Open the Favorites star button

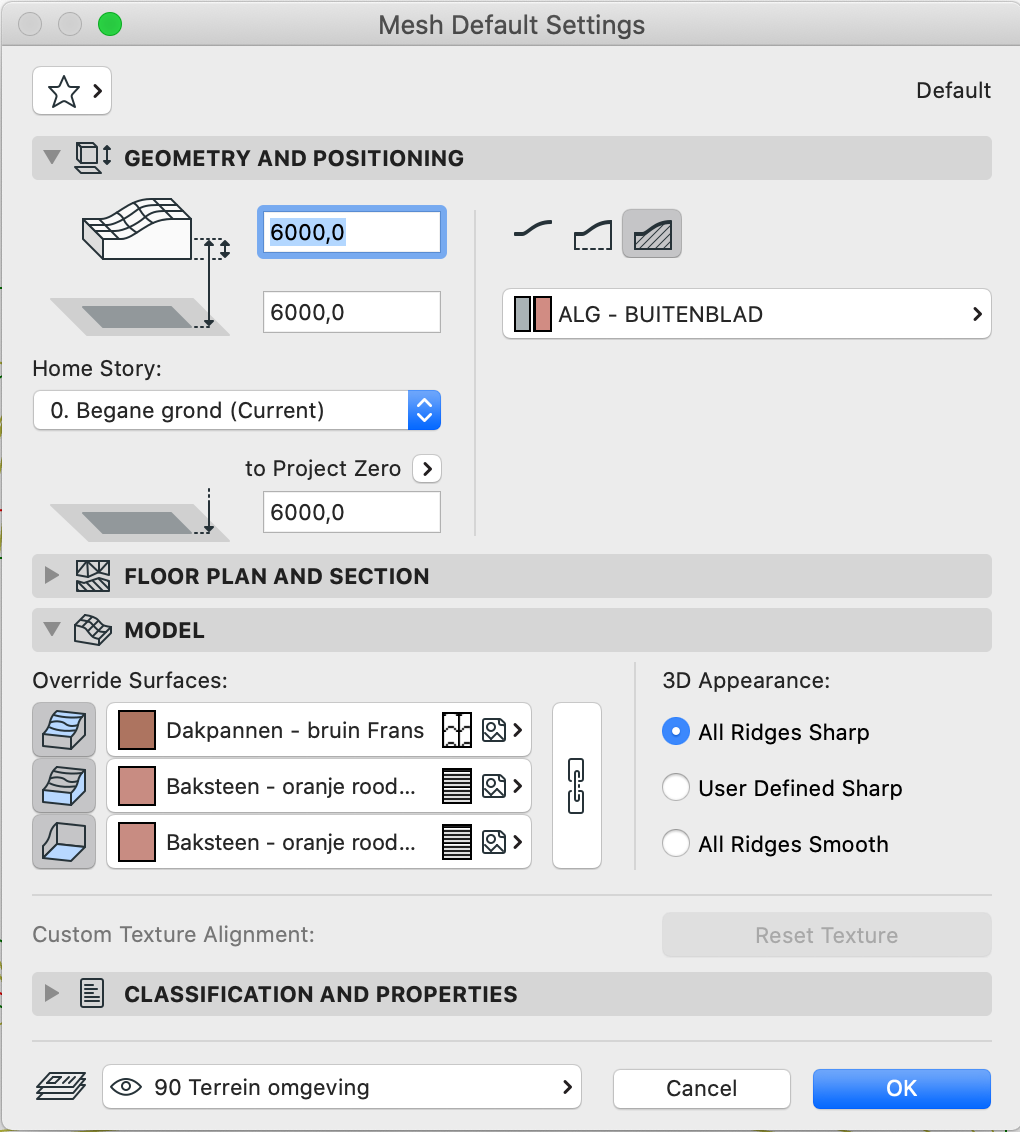(71, 91)
